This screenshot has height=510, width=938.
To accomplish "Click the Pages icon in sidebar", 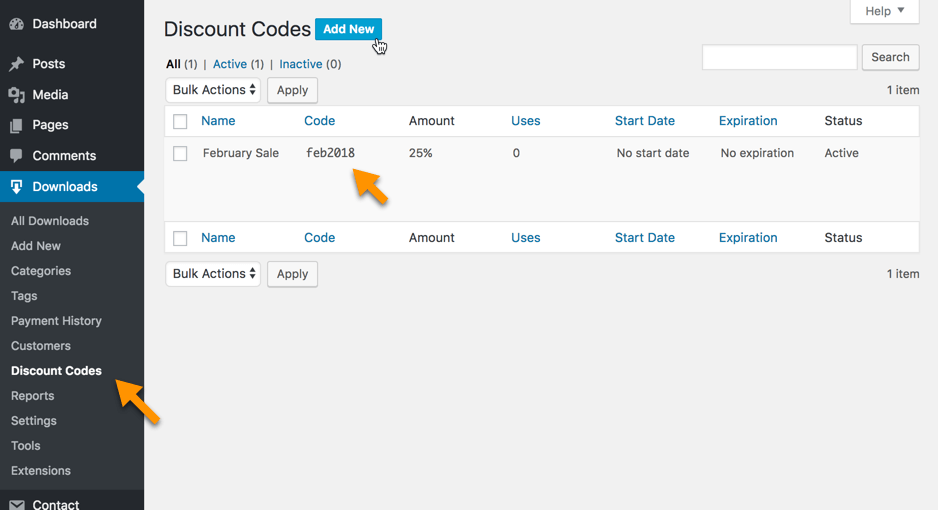I will tap(16, 126).
